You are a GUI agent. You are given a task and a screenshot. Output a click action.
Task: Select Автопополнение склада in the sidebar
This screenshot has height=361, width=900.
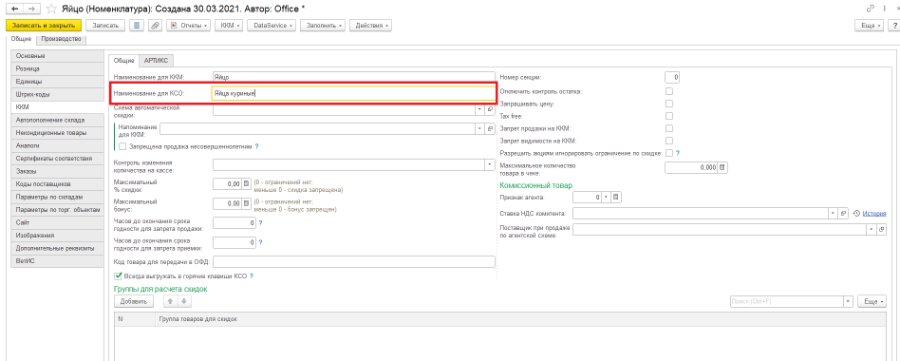(58, 120)
